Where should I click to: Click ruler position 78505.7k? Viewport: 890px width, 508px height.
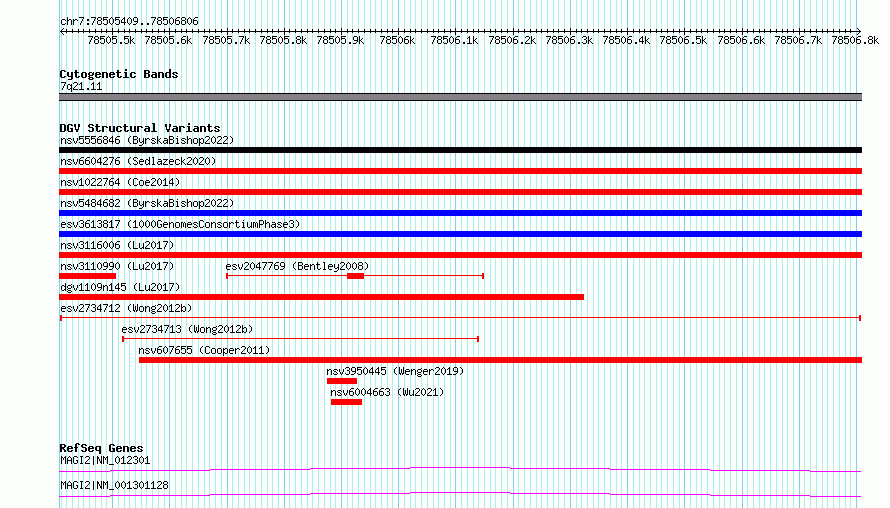[x=226, y=40]
